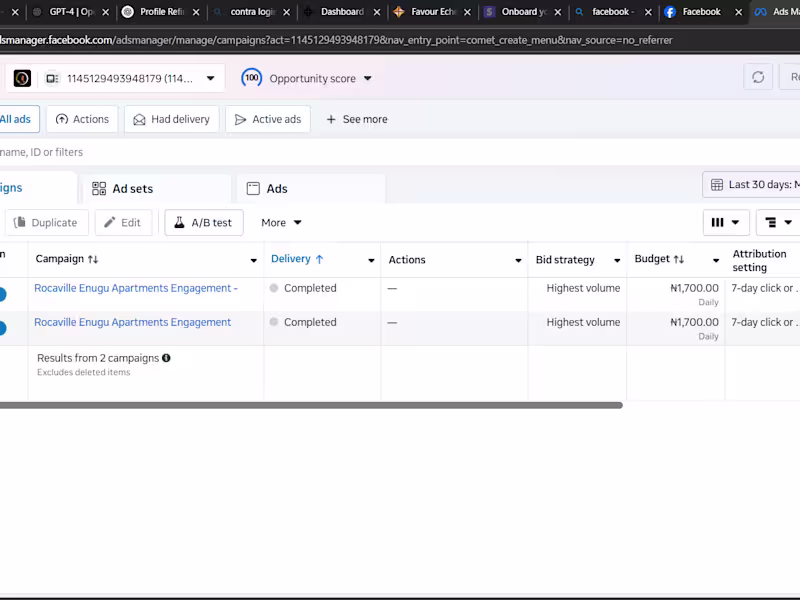The image size is (800, 600).
Task: Open Budget column options arrow
Action: [x=716, y=260]
